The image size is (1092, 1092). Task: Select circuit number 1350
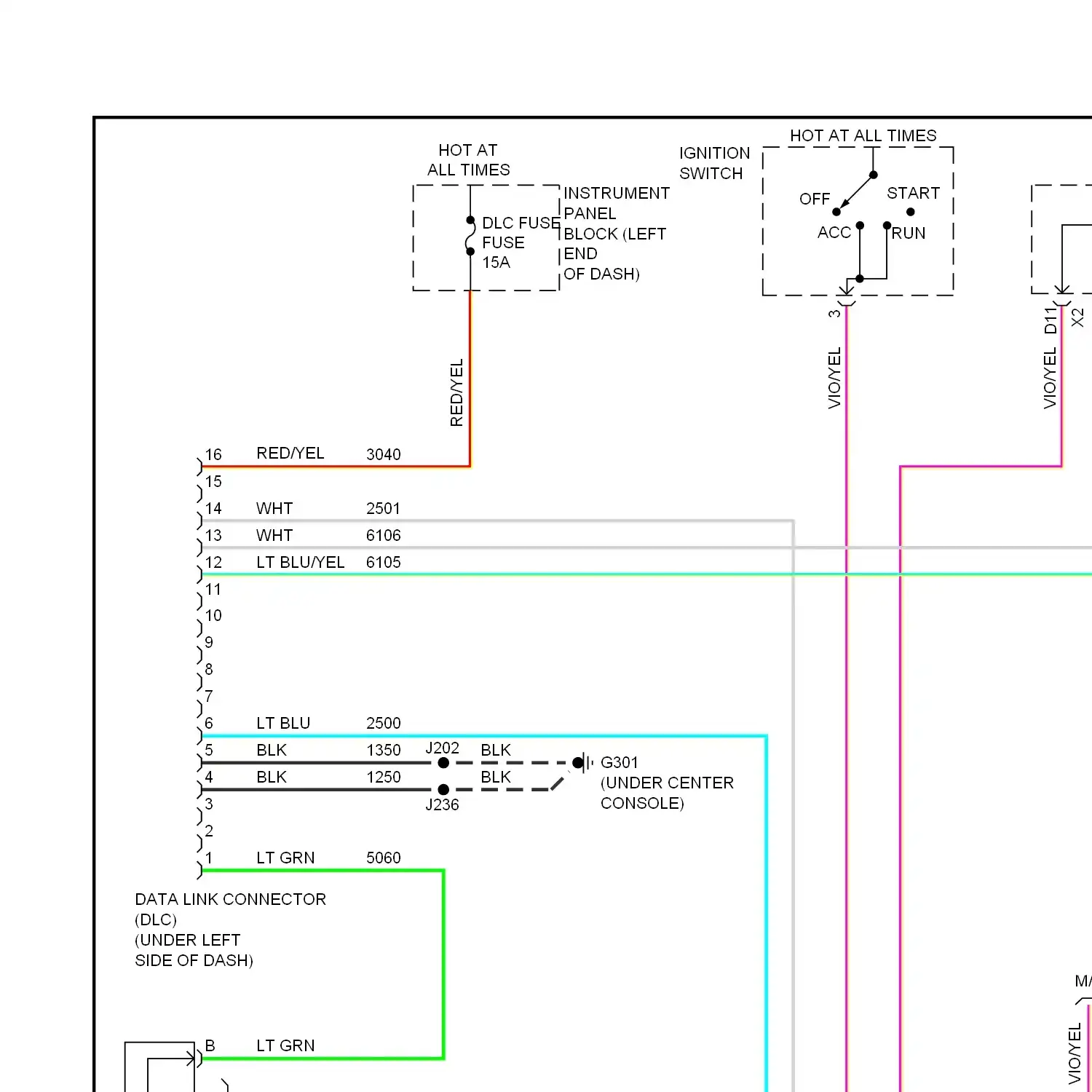tap(383, 750)
